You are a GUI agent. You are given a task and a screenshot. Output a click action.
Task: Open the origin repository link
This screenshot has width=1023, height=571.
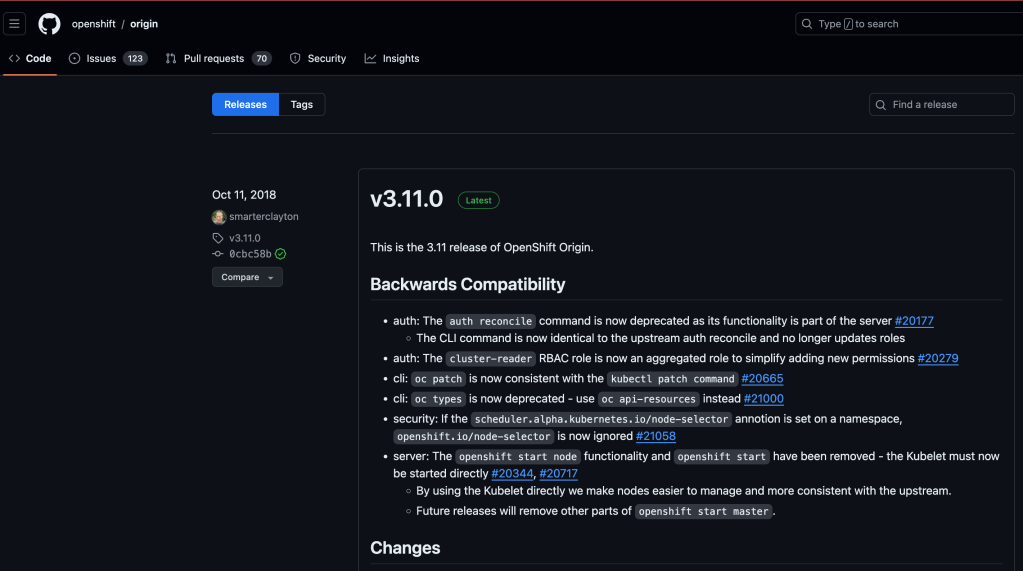[x=144, y=24]
